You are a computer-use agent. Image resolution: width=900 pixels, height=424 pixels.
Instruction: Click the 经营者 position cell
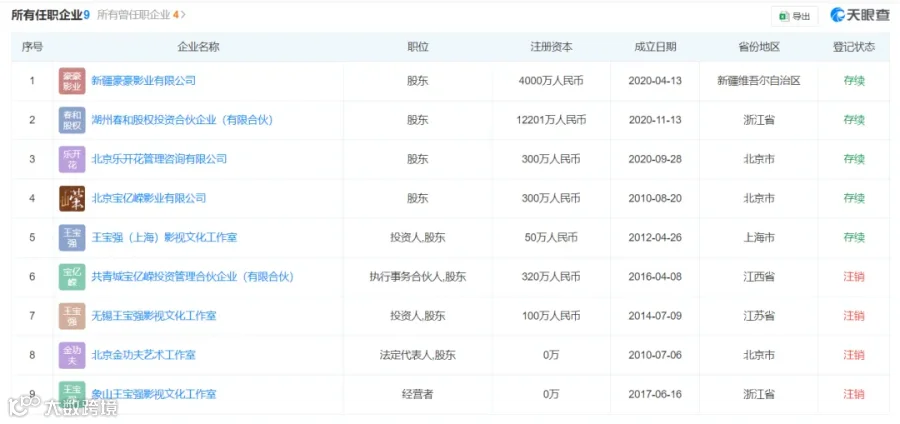pyautogui.click(x=418, y=394)
